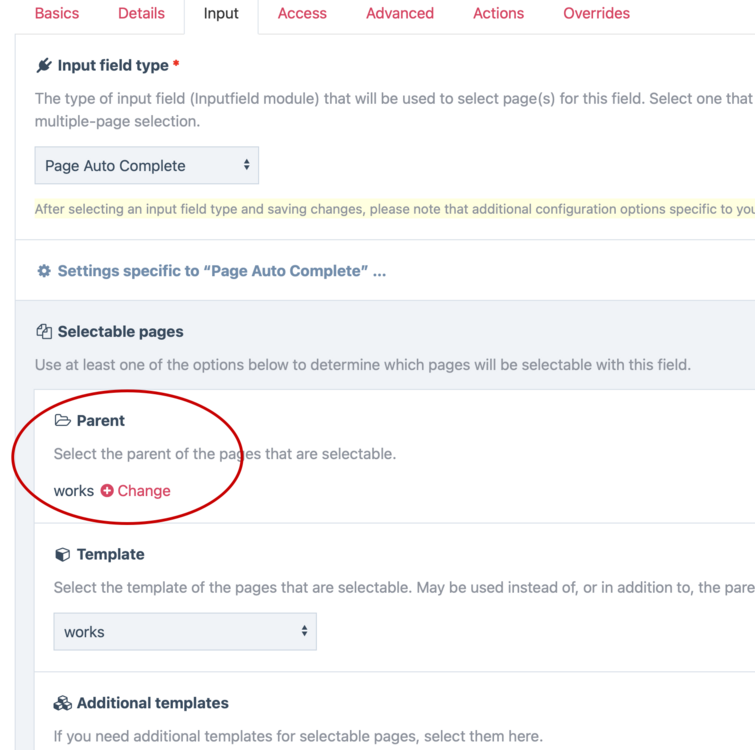
Task: Click the copy icon beside Selectable pages
Action: pos(44,332)
